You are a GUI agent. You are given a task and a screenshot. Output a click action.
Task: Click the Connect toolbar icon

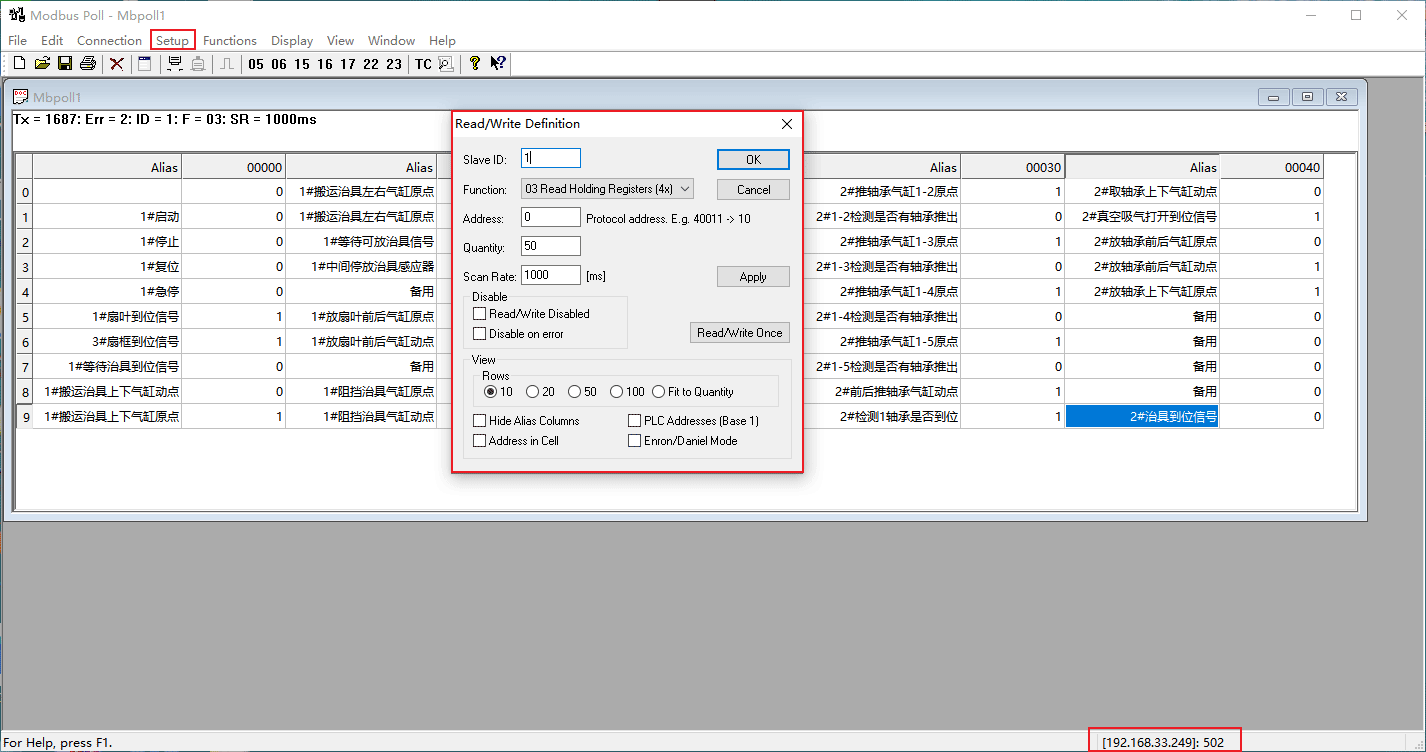point(175,64)
